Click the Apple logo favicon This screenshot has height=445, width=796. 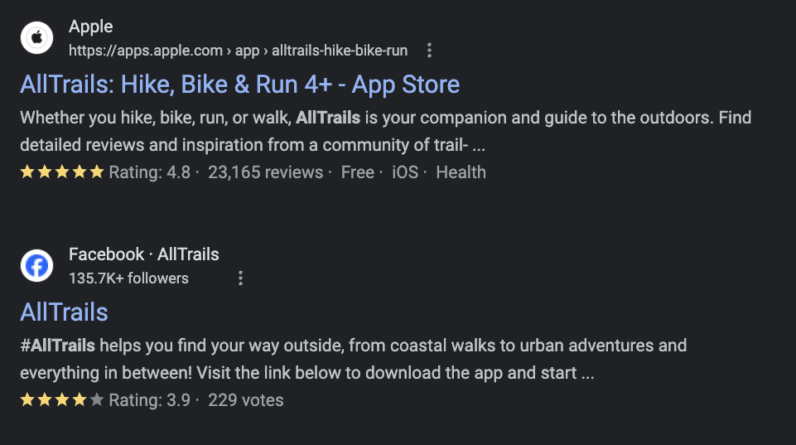point(37,38)
